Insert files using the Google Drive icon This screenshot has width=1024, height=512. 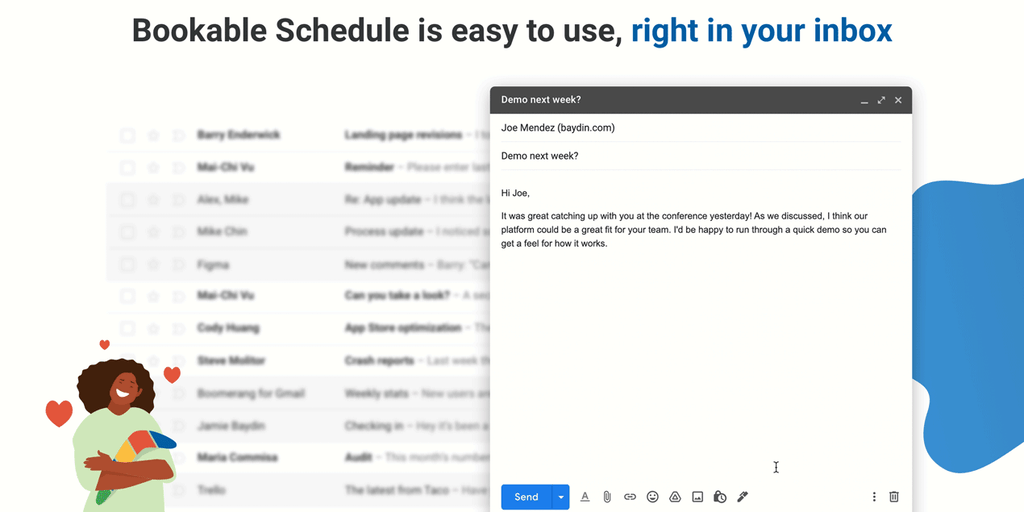point(675,497)
